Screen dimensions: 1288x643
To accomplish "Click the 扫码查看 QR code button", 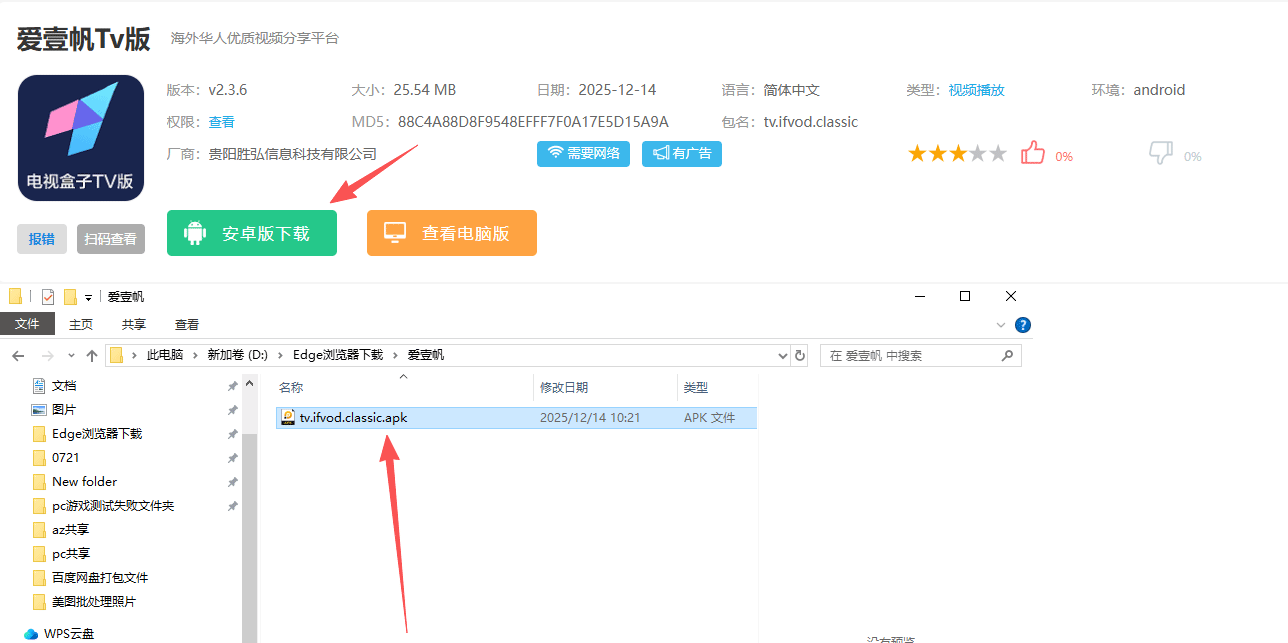I will coord(111,239).
